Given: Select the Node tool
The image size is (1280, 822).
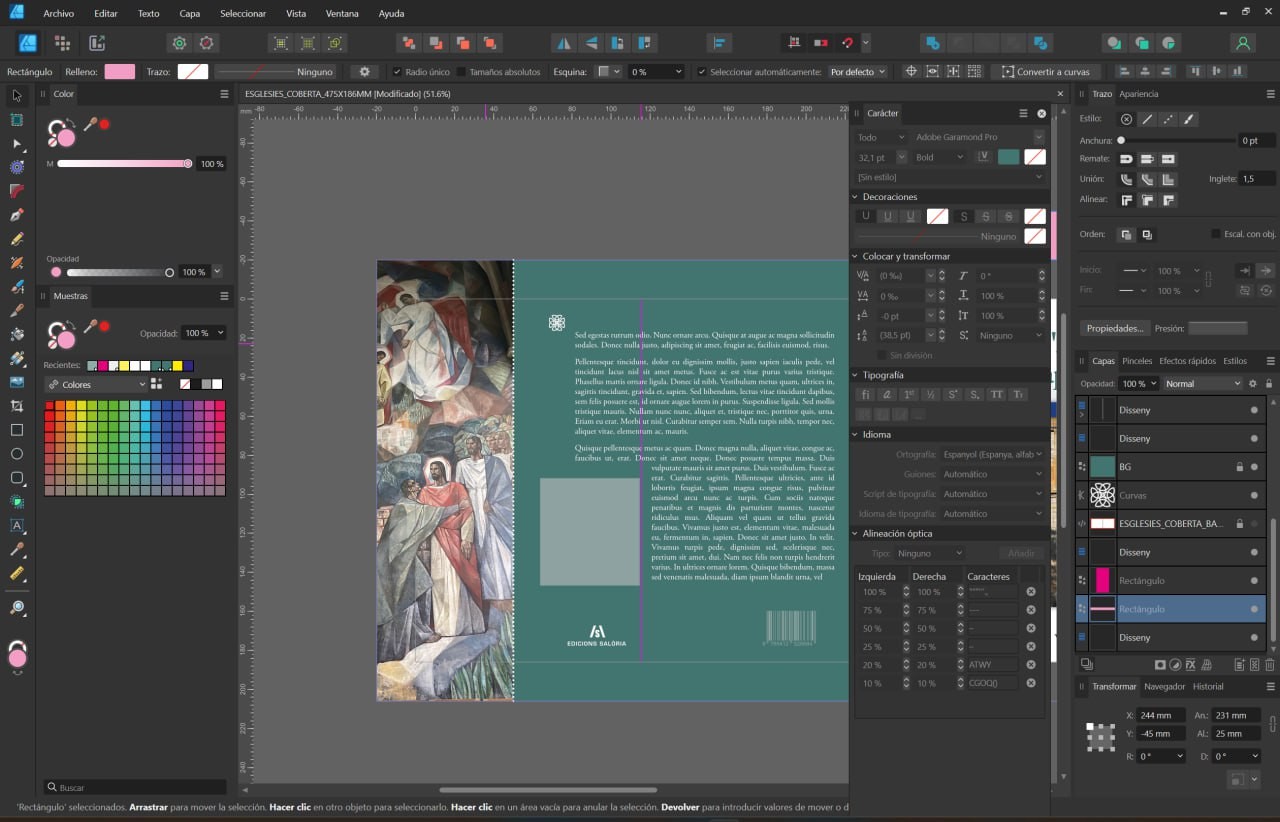Looking at the screenshot, I should click(16, 144).
